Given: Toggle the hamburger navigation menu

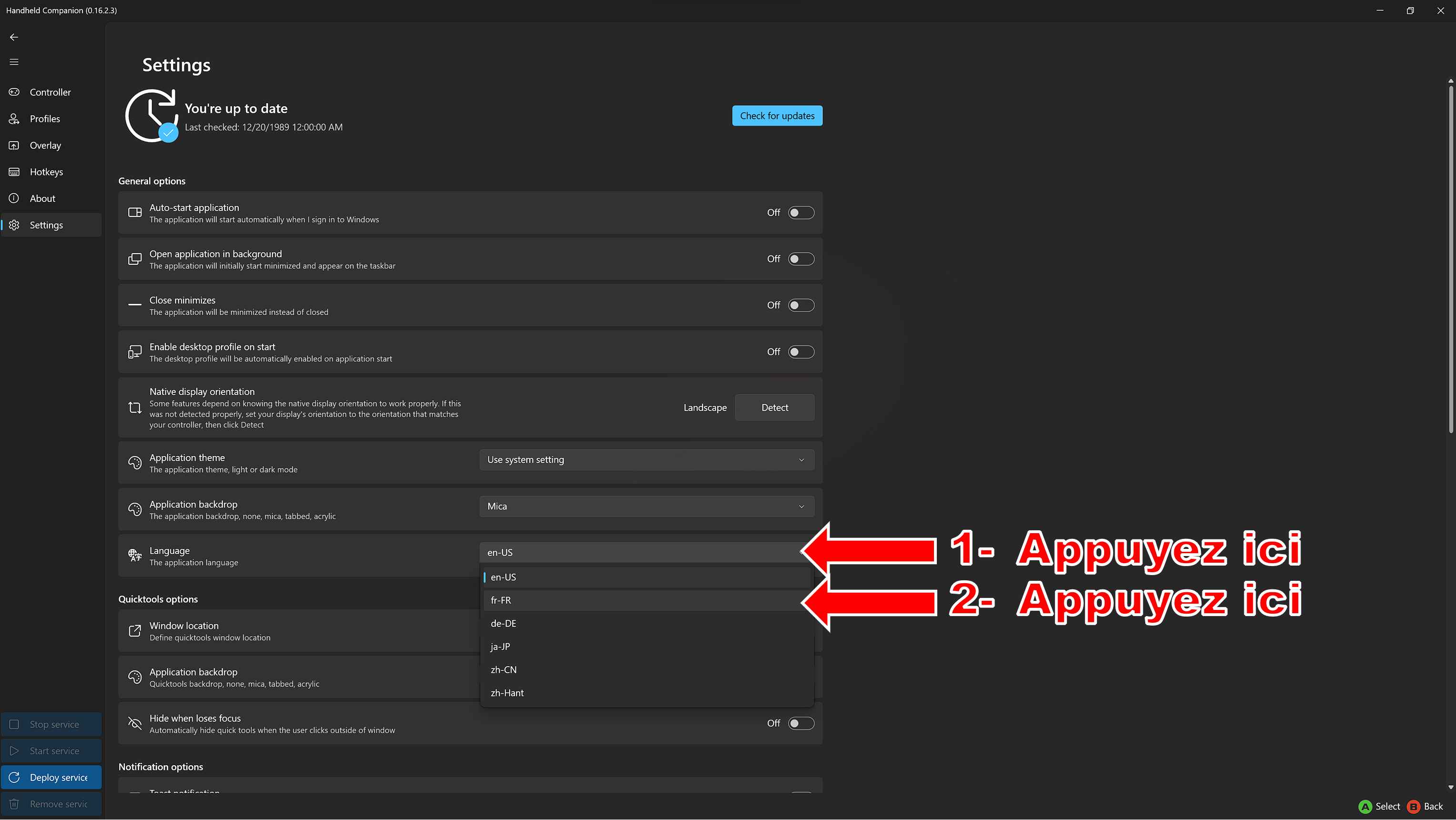Looking at the screenshot, I should 14,62.
